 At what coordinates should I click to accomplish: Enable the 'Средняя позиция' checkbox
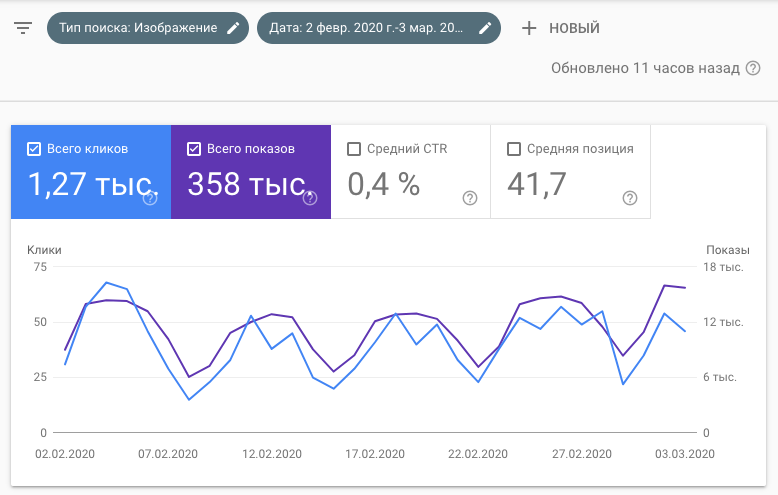514,149
